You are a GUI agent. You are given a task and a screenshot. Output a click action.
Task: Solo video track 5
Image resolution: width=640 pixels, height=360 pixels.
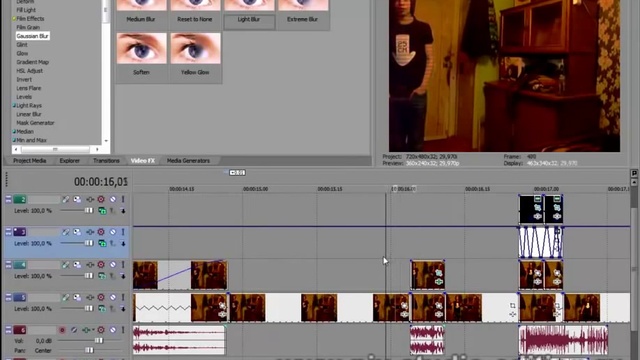tap(123, 298)
